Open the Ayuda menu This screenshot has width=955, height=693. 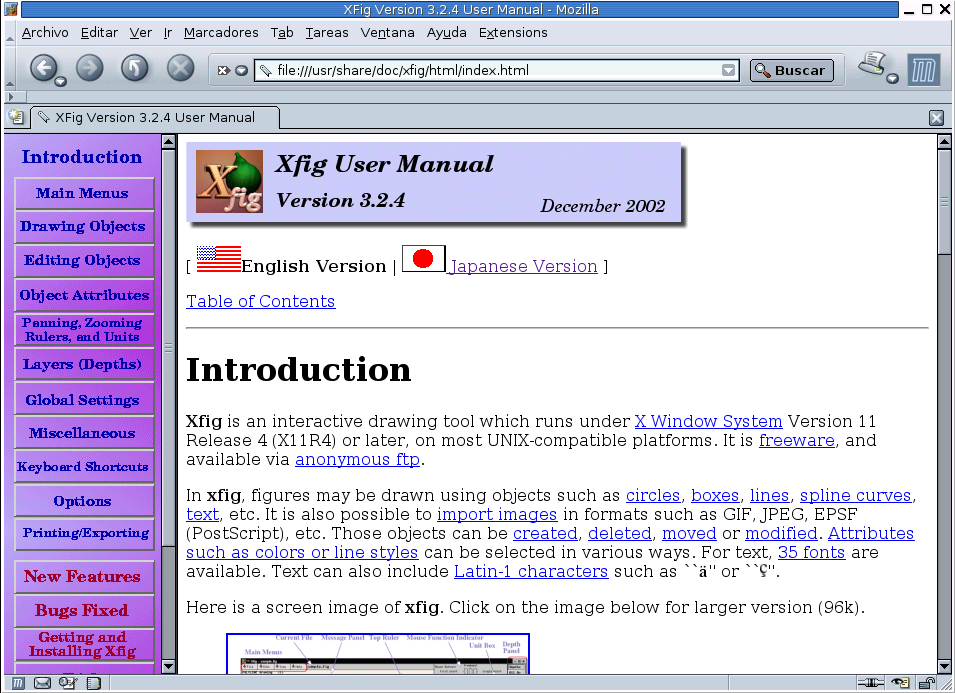point(446,33)
